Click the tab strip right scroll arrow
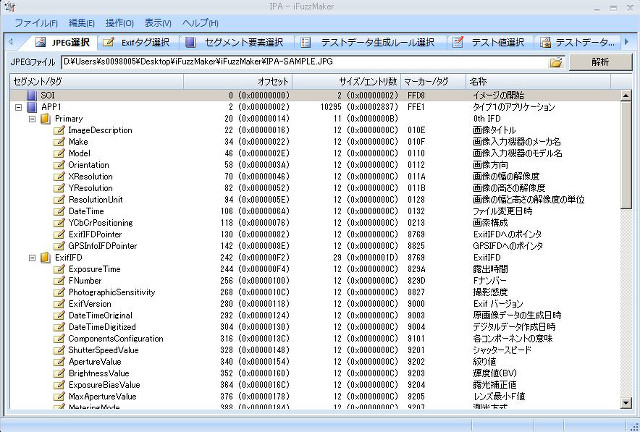640x432 pixels. 627,42
